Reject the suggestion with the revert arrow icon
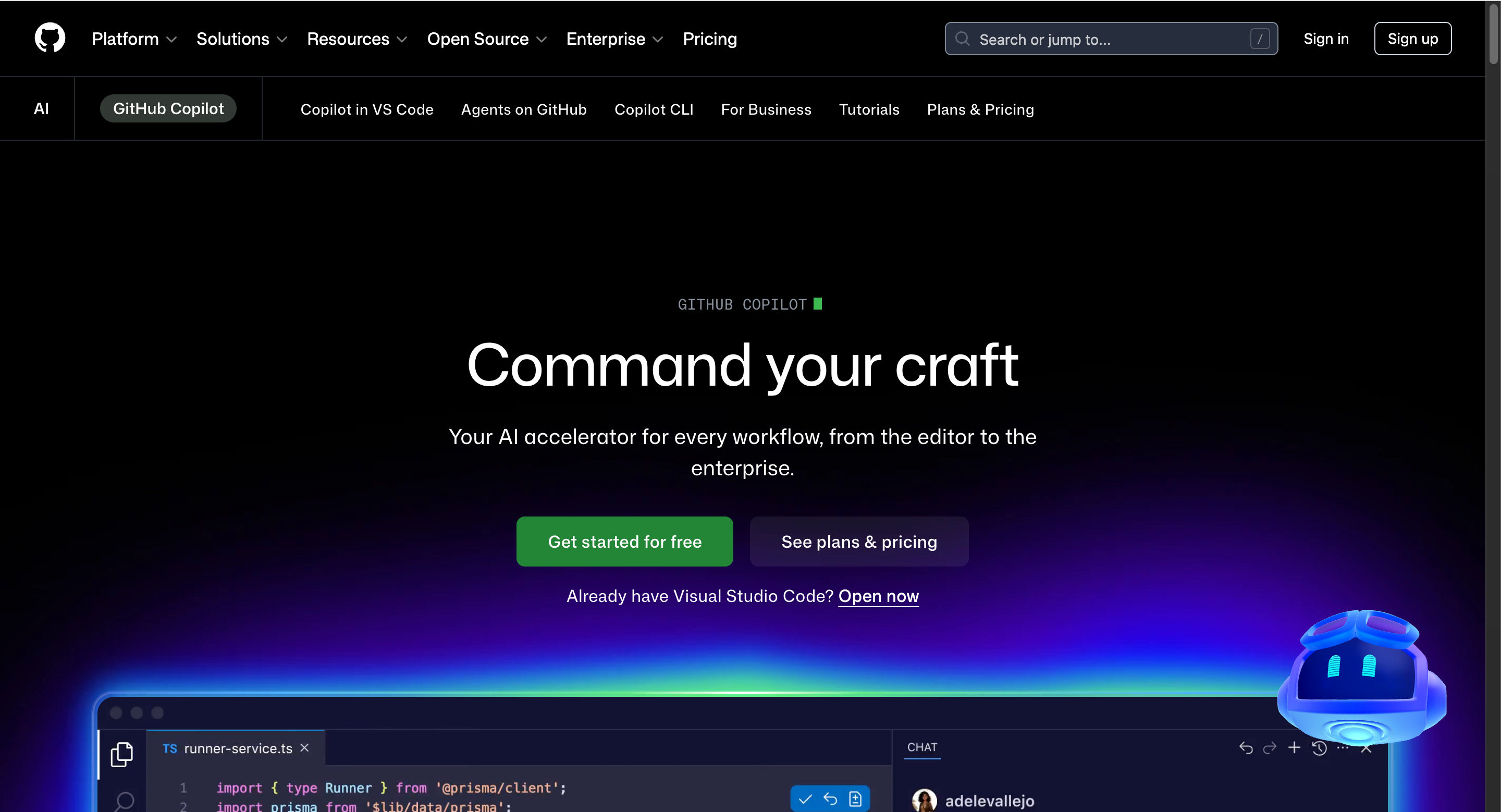Viewport: 1501px width, 812px height. coord(830,798)
